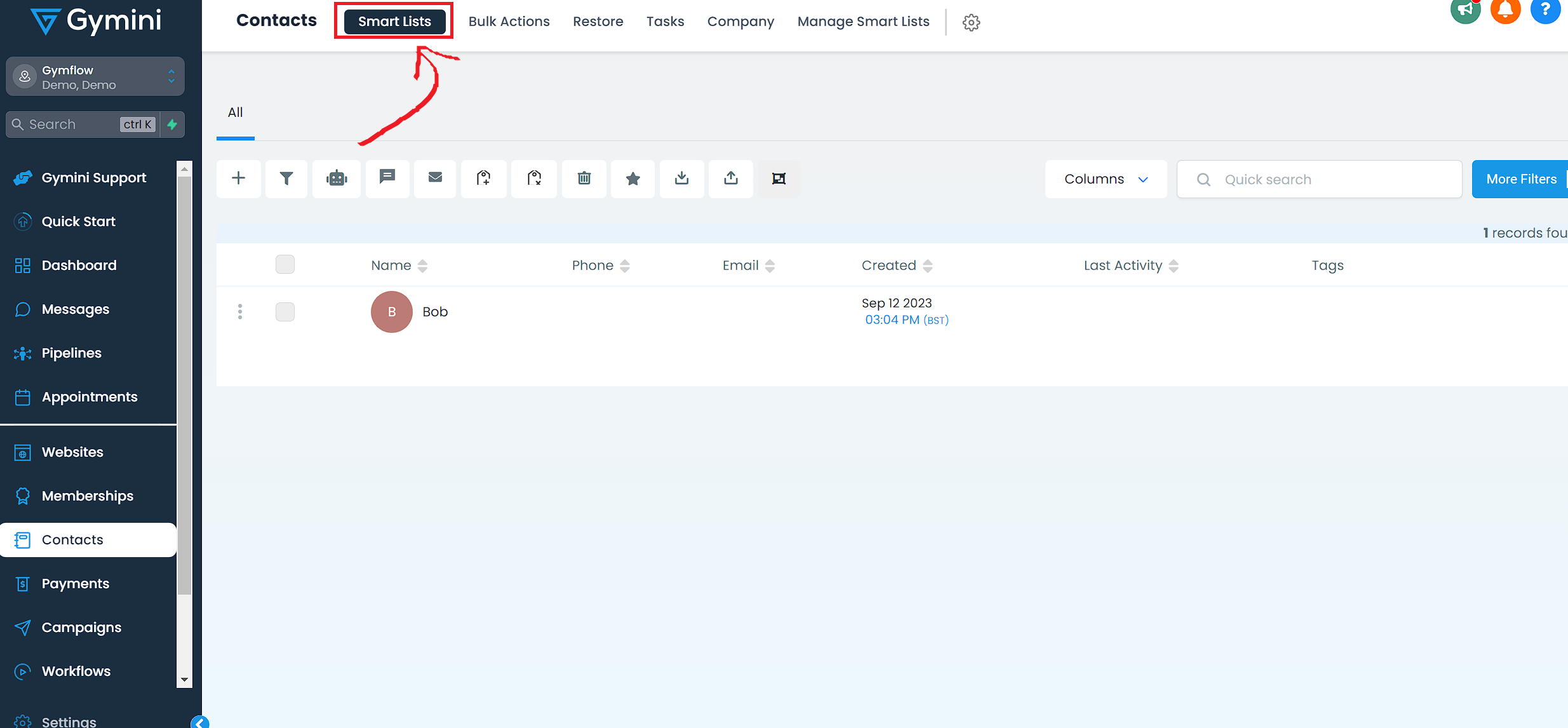Switch to the Bulk Actions tab
This screenshot has height=728, width=1568.
(509, 22)
